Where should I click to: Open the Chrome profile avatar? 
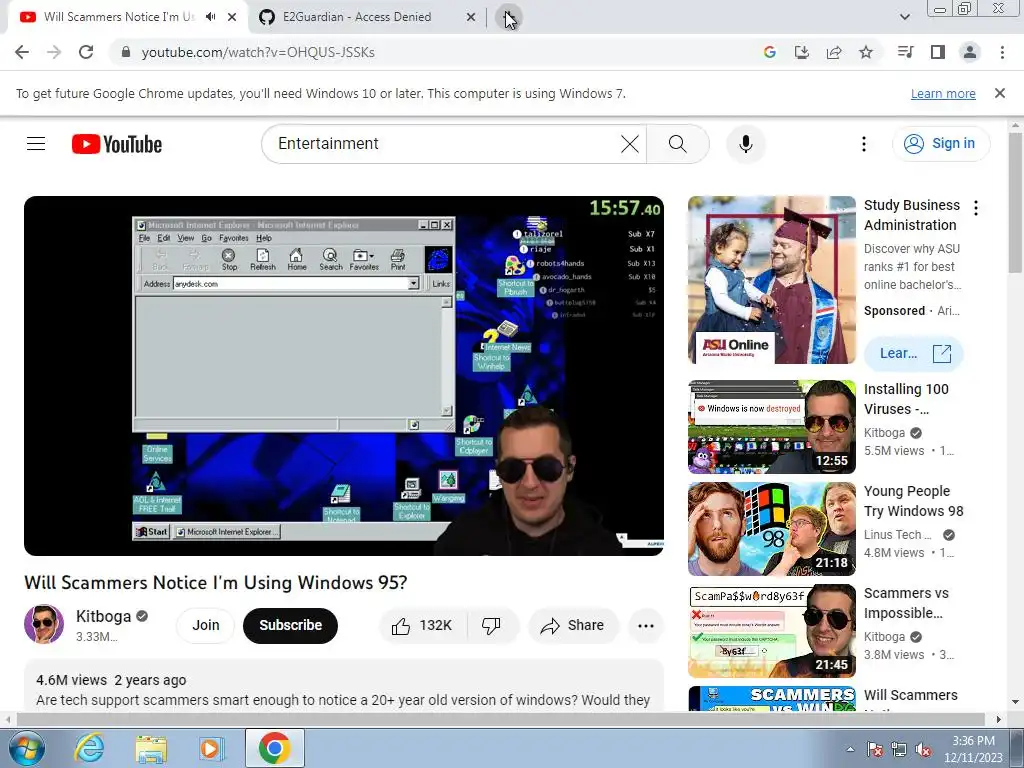970,52
